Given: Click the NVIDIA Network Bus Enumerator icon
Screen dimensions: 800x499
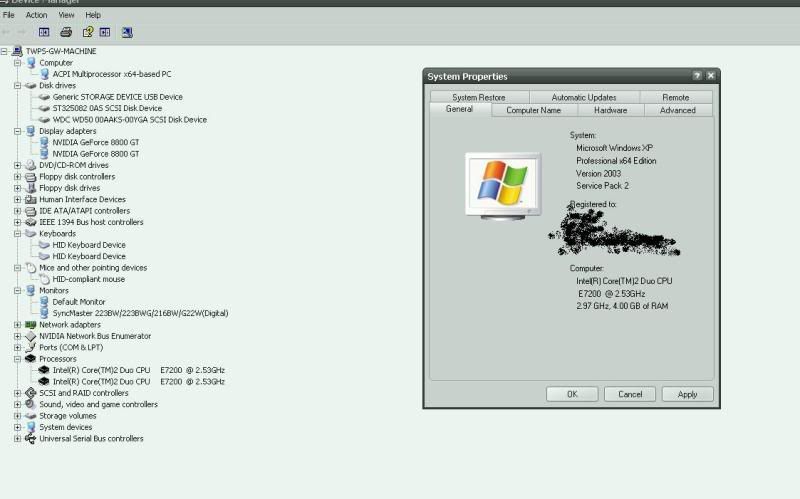Looking at the screenshot, I should click(31, 336).
